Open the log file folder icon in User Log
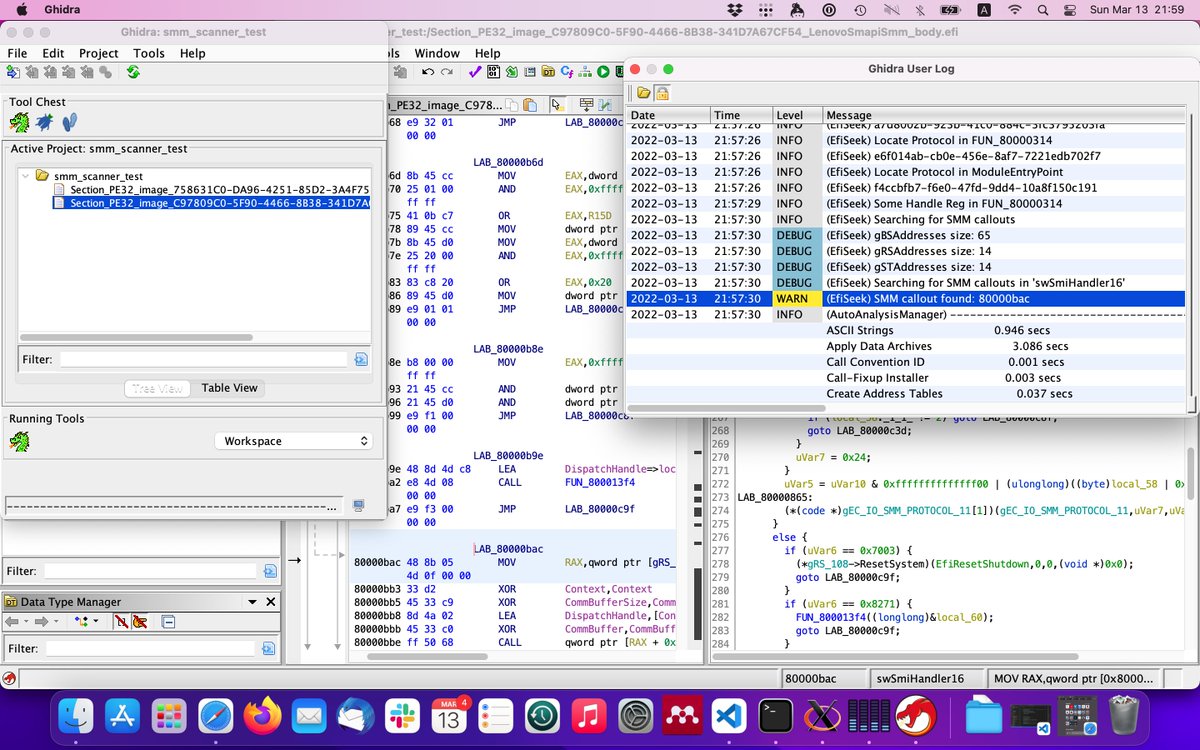The height and width of the screenshot is (750, 1200). 644,93
